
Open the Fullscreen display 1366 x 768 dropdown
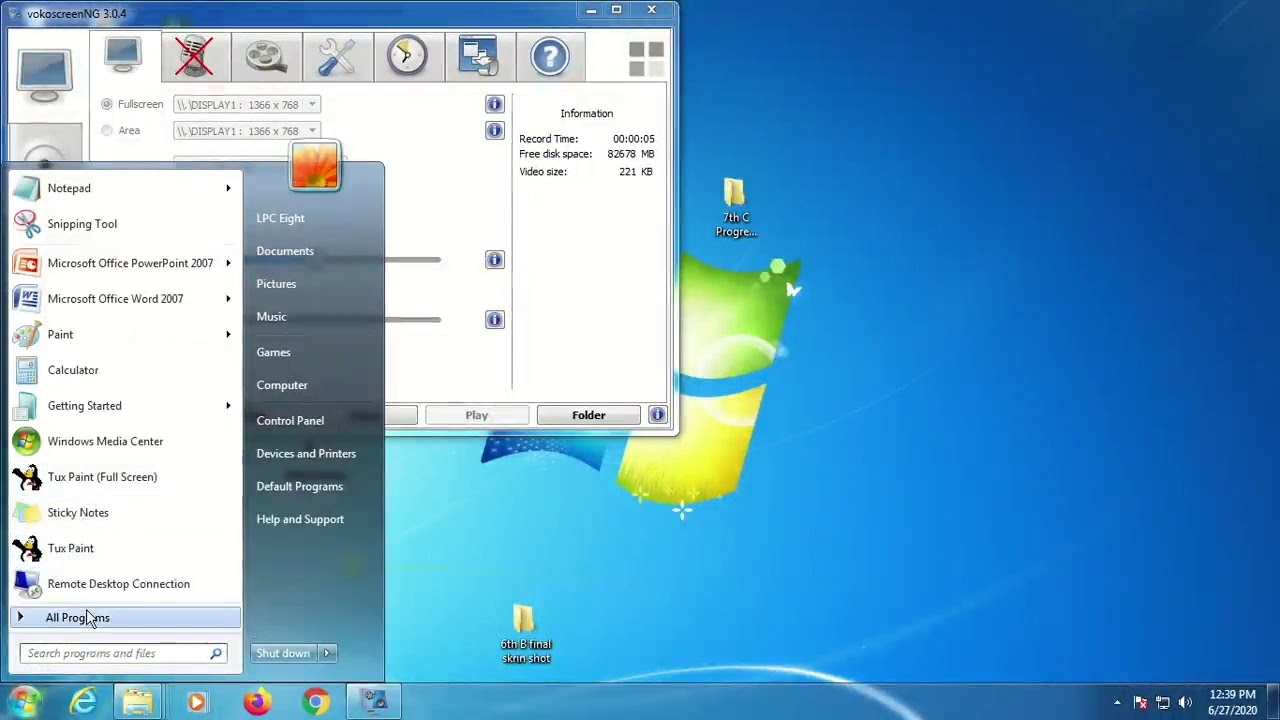coord(247,104)
